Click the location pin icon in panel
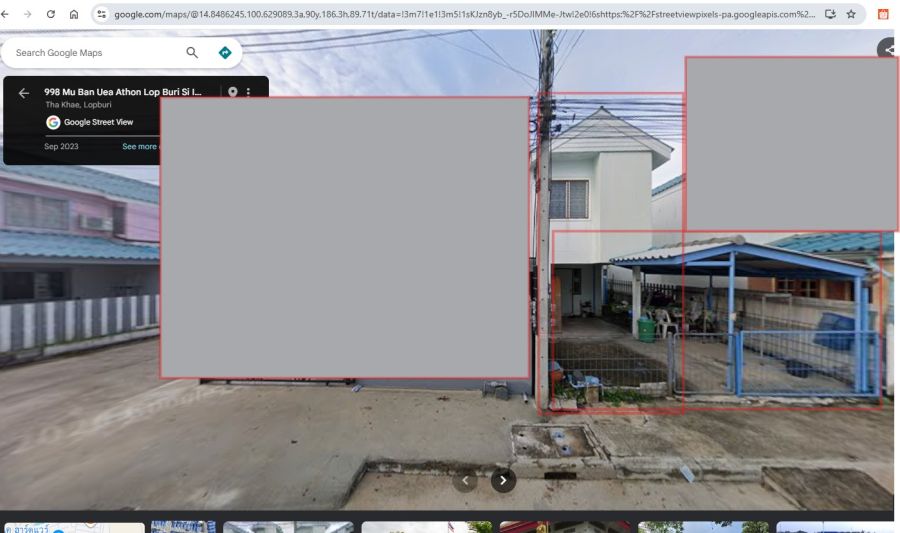Viewport: 900px width, 533px height. click(233, 92)
